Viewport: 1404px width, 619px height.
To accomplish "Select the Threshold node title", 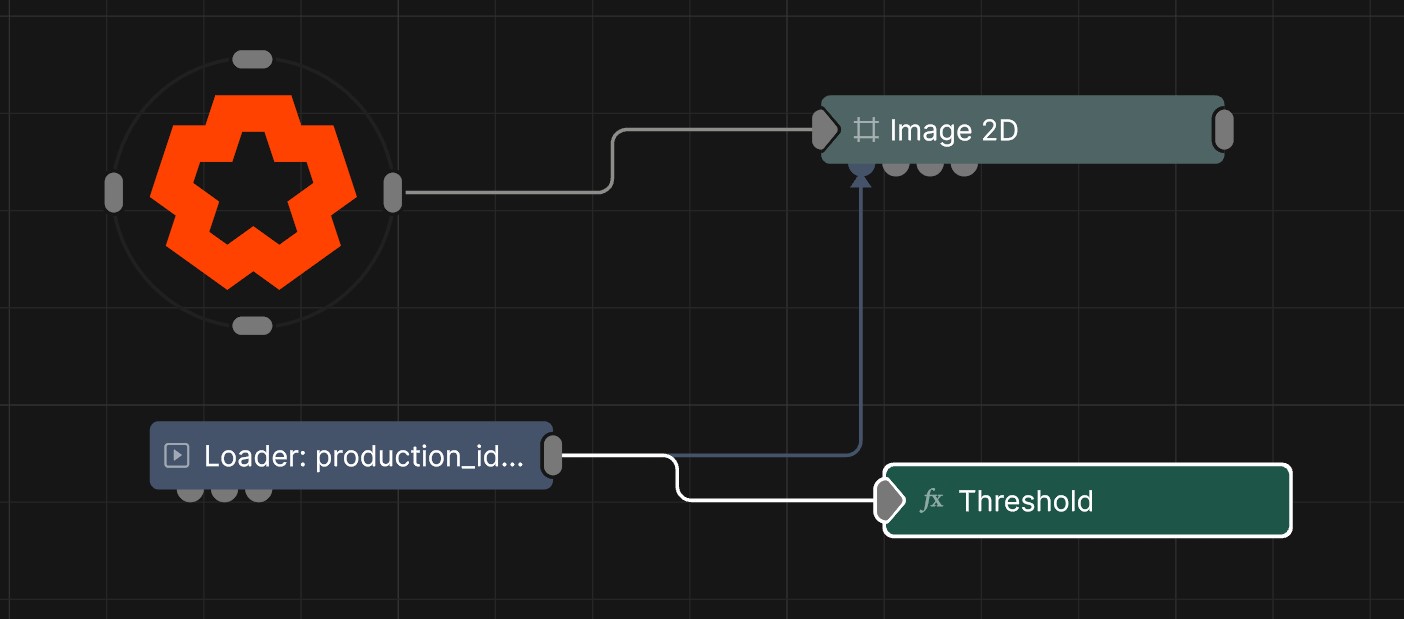I will point(1025,500).
